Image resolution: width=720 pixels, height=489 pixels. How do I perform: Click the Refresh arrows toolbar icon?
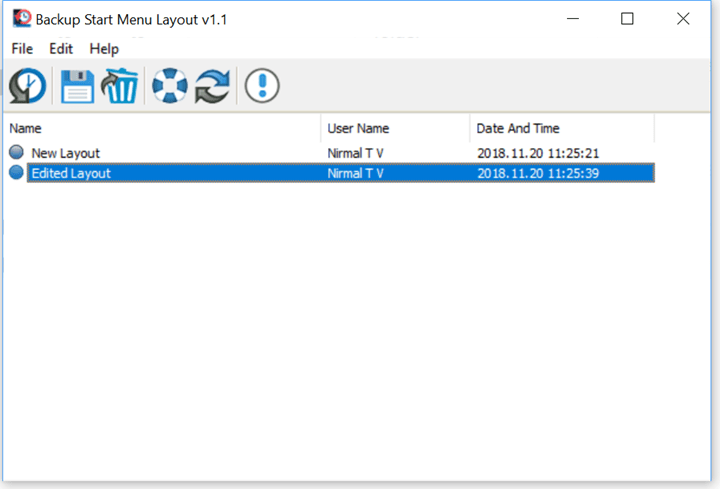tap(212, 85)
